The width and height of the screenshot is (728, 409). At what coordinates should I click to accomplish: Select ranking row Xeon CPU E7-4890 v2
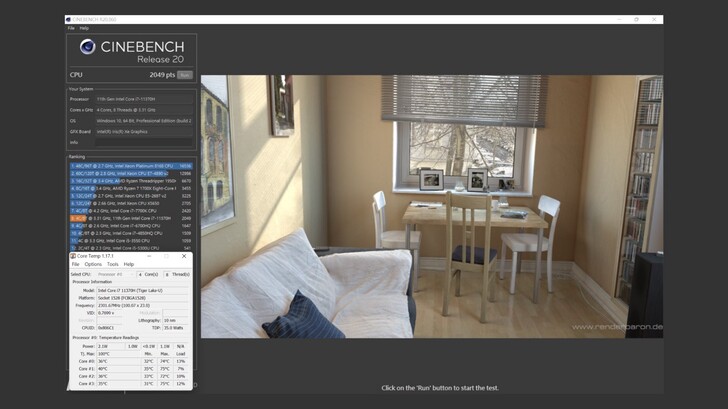(131, 174)
